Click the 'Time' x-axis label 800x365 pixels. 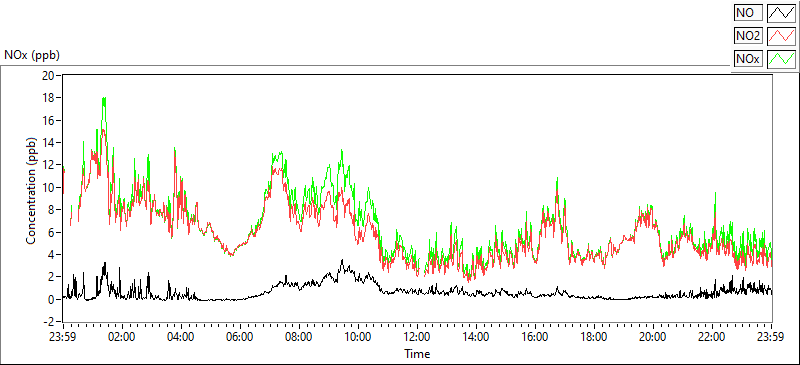[417, 353]
